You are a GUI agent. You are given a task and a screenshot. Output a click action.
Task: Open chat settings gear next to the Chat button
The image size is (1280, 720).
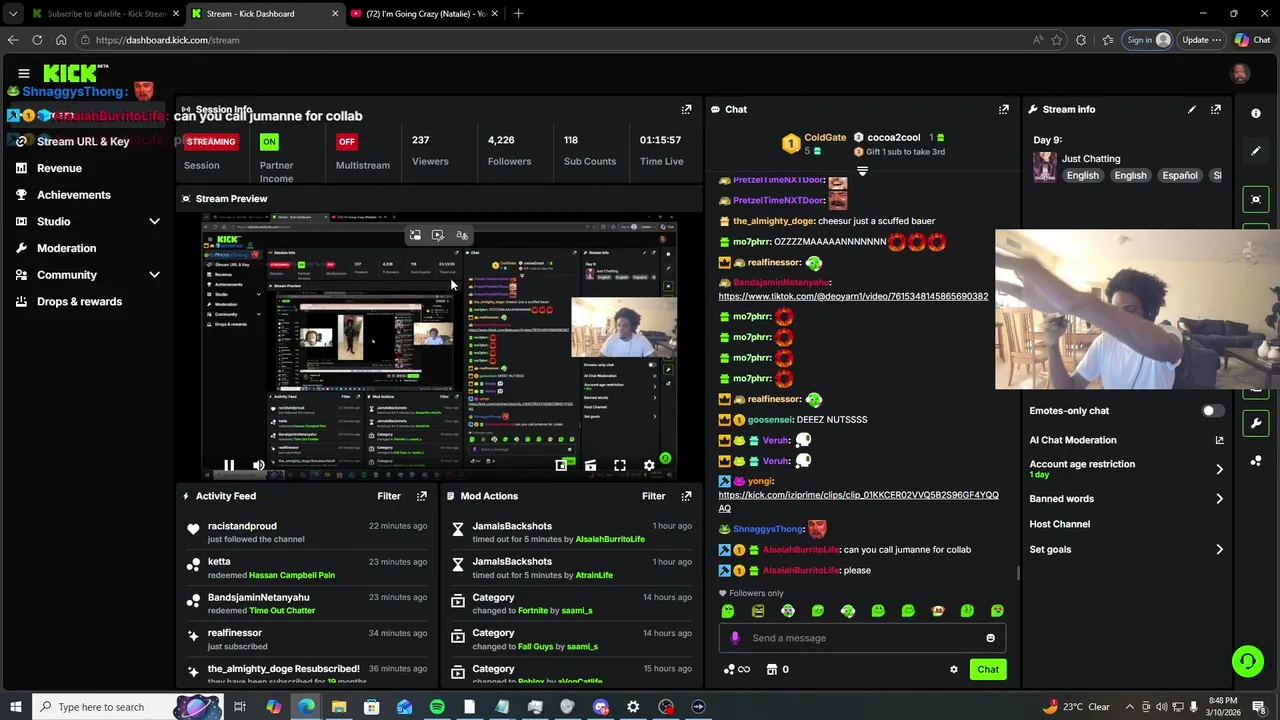(x=953, y=669)
